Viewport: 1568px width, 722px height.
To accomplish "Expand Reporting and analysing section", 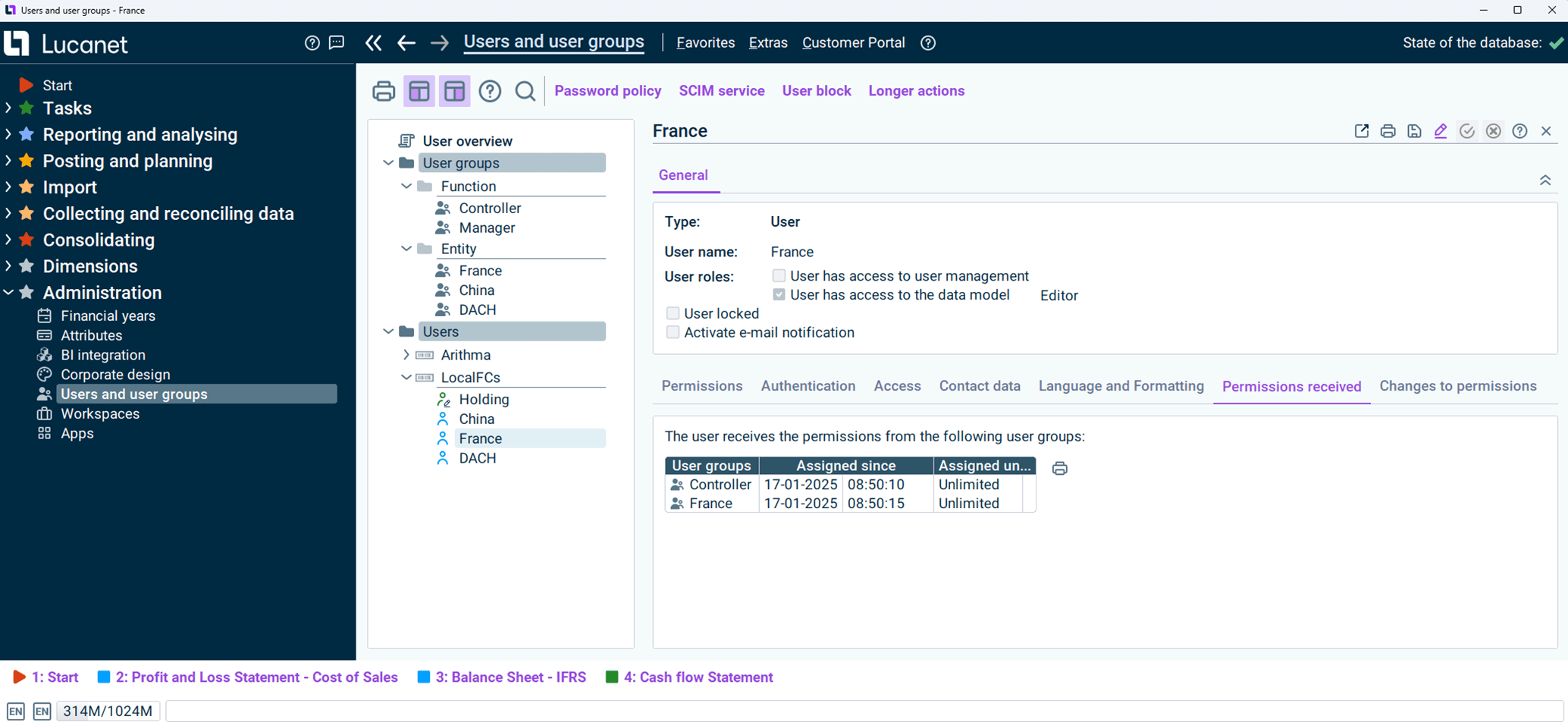I will click(x=8, y=134).
